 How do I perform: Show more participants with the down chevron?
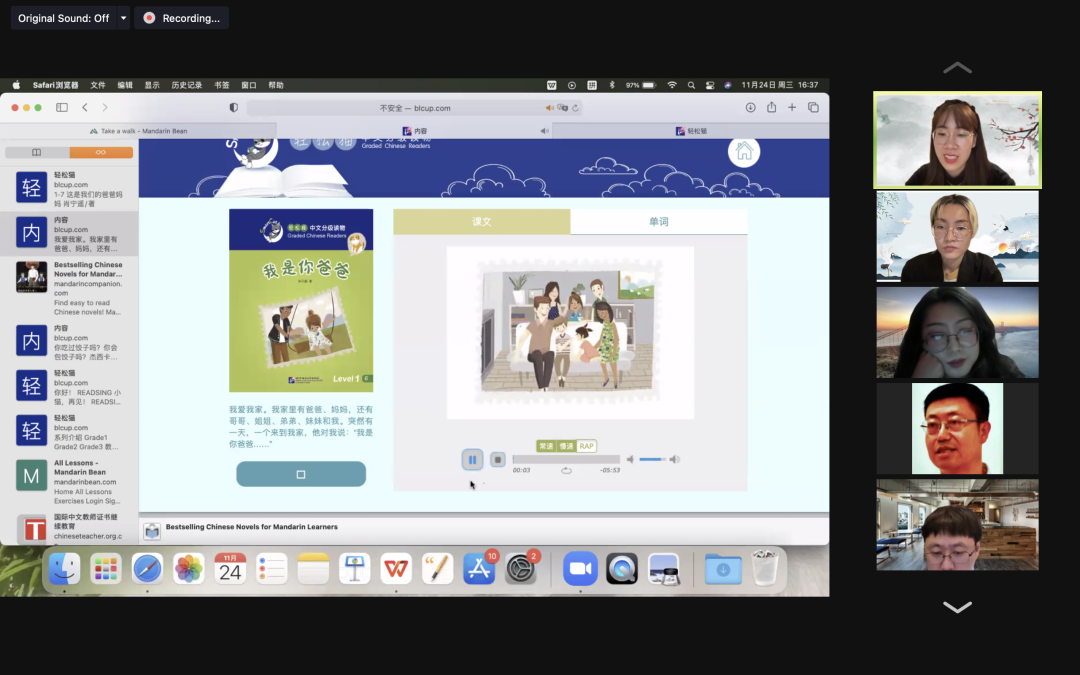(x=957, y=607)
